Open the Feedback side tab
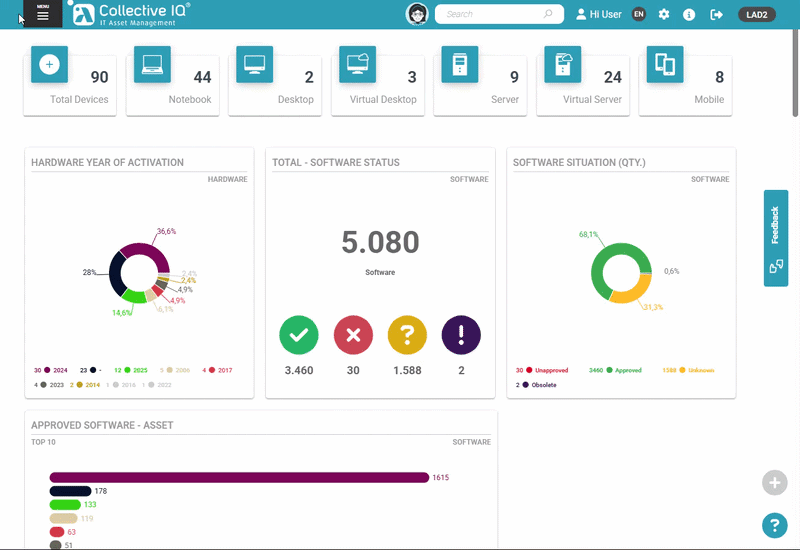This screenshot has width=800, height=550. pyautogui.click(x=776, y=237)
